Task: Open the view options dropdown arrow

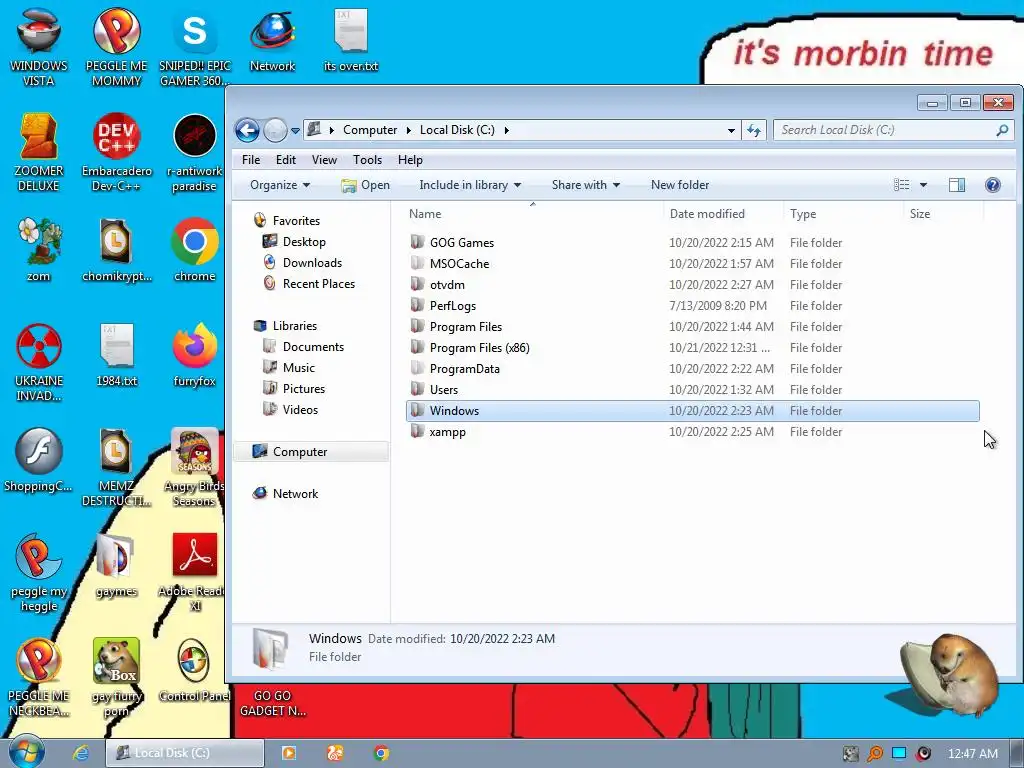Action: 923,185
